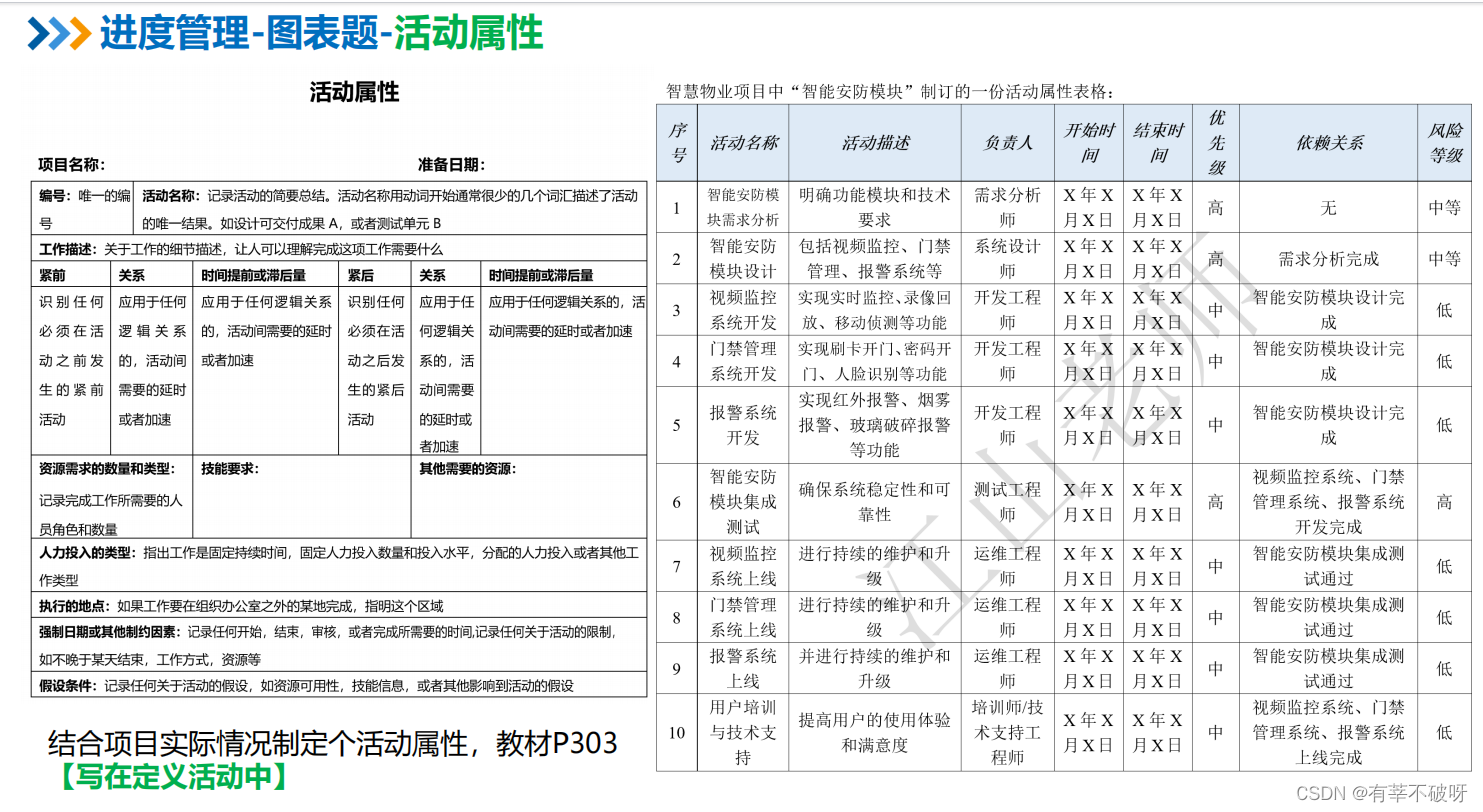
Task: Click the 系统设计师 cell
Action: 1008,259
